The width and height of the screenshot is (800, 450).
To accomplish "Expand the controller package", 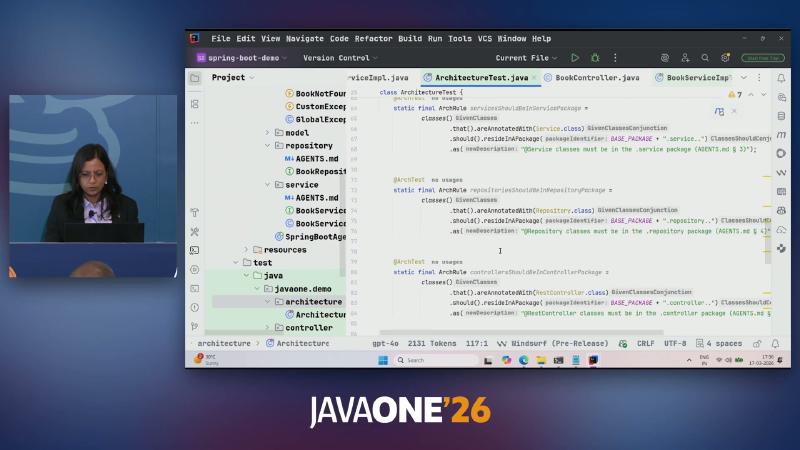I will pos(267,328).
